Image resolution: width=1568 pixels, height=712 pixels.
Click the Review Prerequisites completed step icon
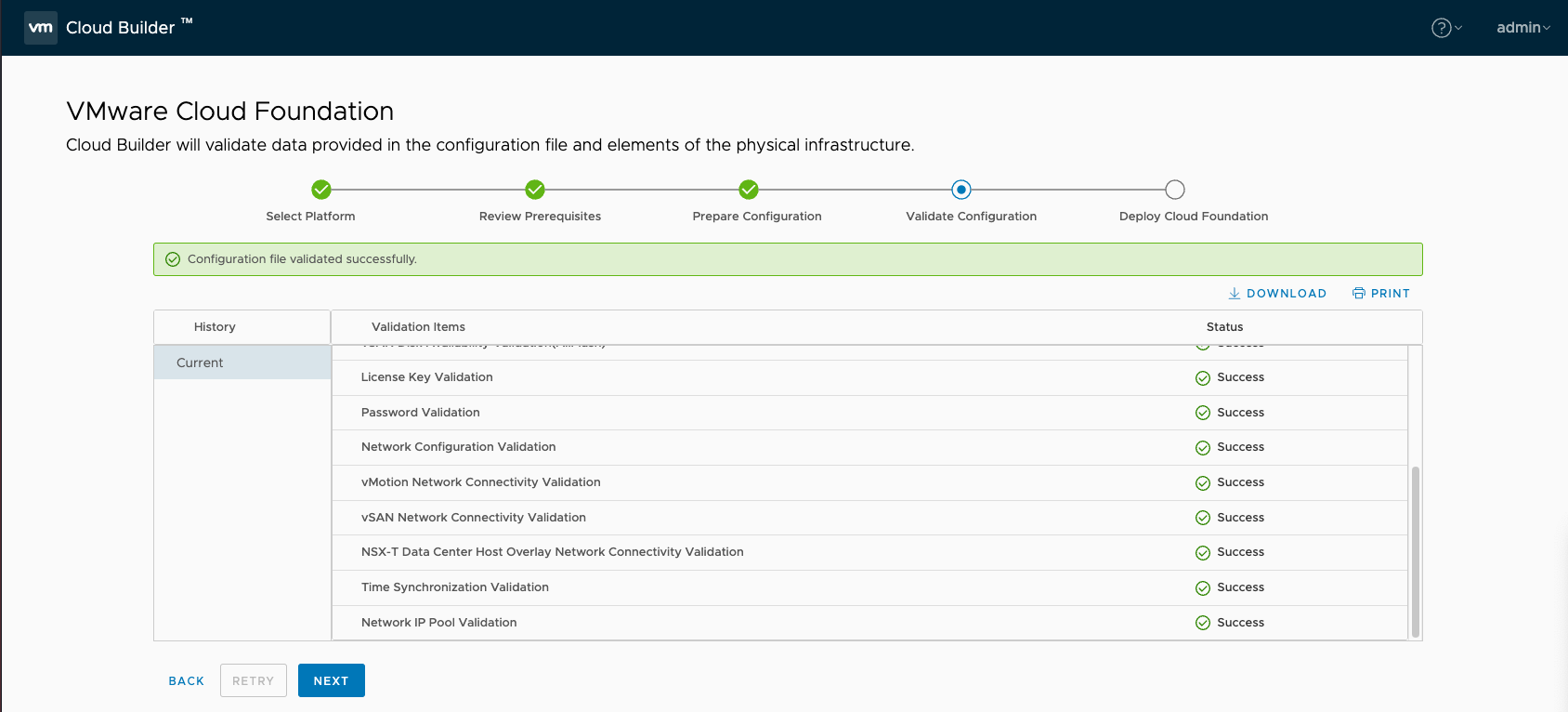535,190
